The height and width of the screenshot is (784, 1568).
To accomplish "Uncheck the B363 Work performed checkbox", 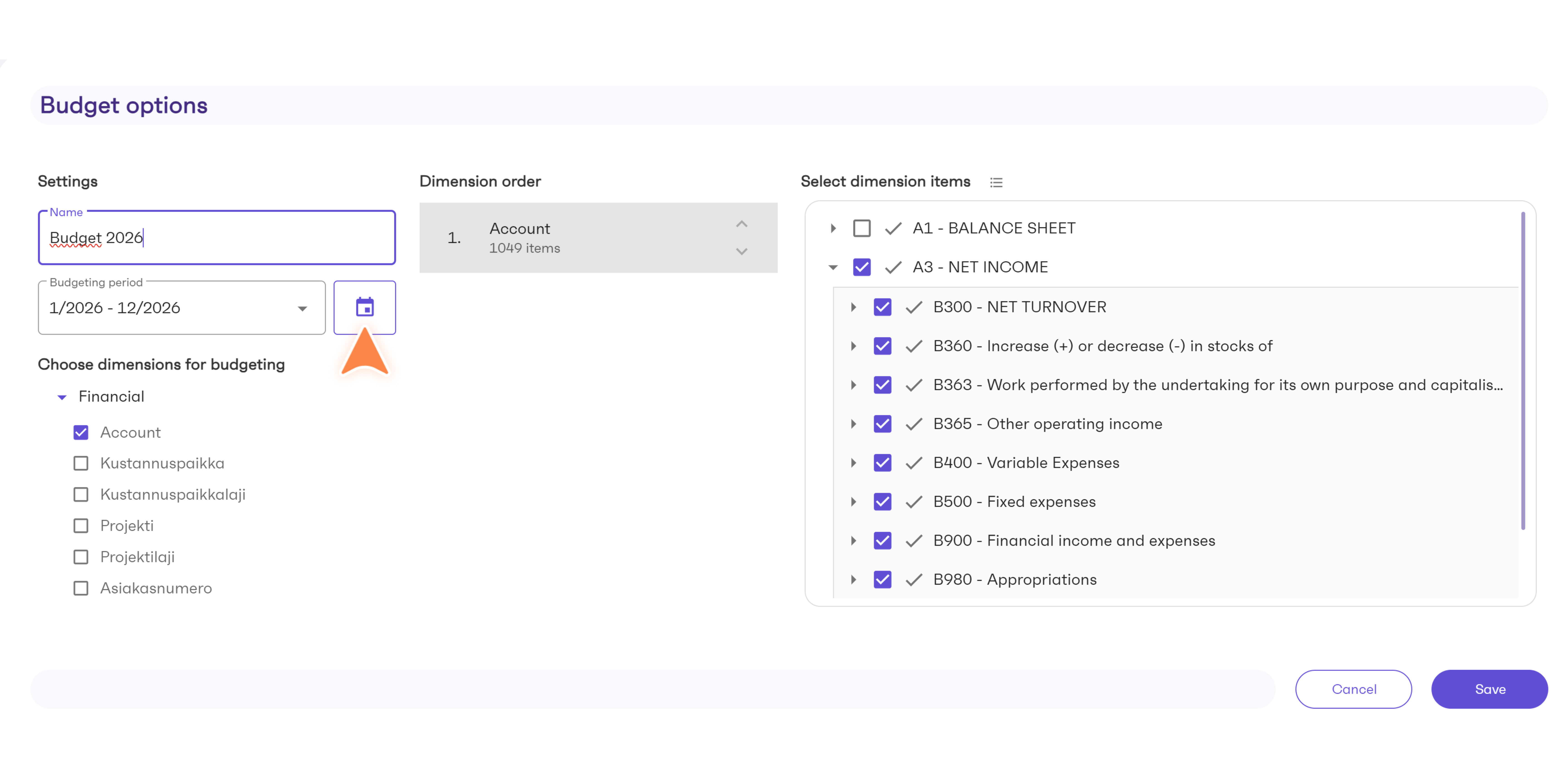I will point(883,385).
